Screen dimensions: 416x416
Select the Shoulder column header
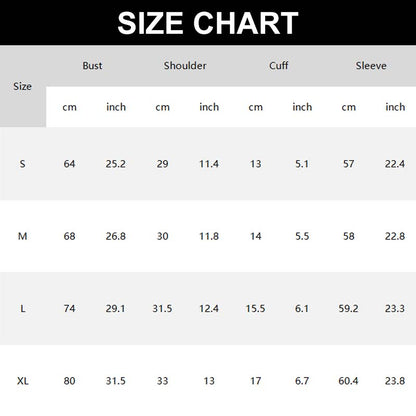(185, 66)
